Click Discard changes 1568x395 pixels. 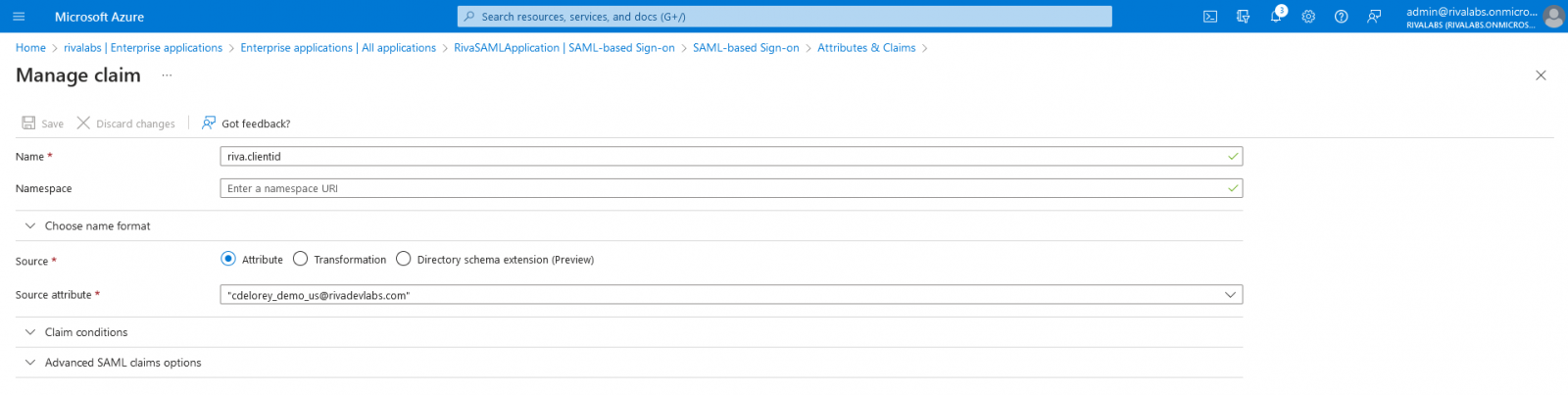(126, 123)
